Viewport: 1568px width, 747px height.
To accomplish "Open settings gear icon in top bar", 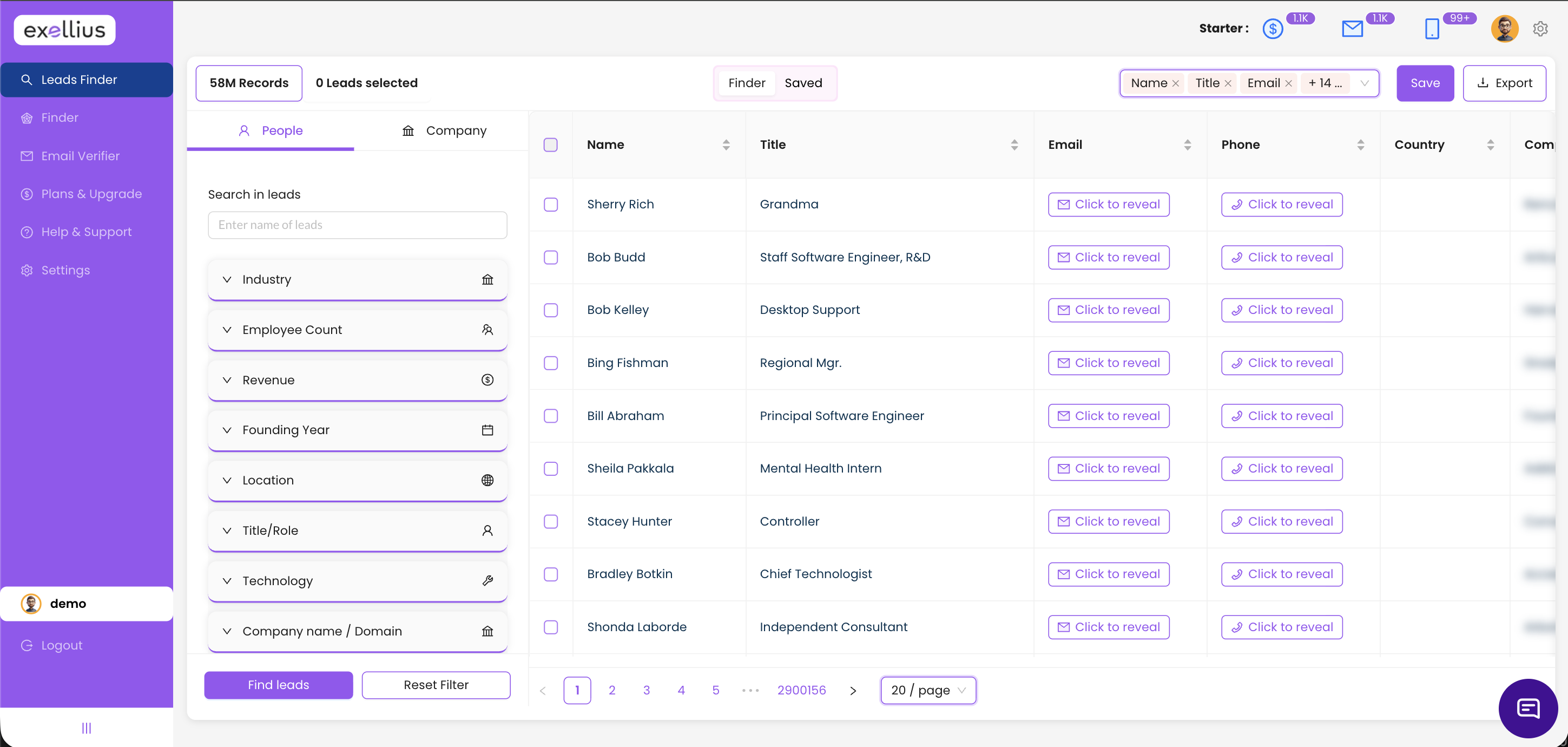I will click(x=1540, y=29).
